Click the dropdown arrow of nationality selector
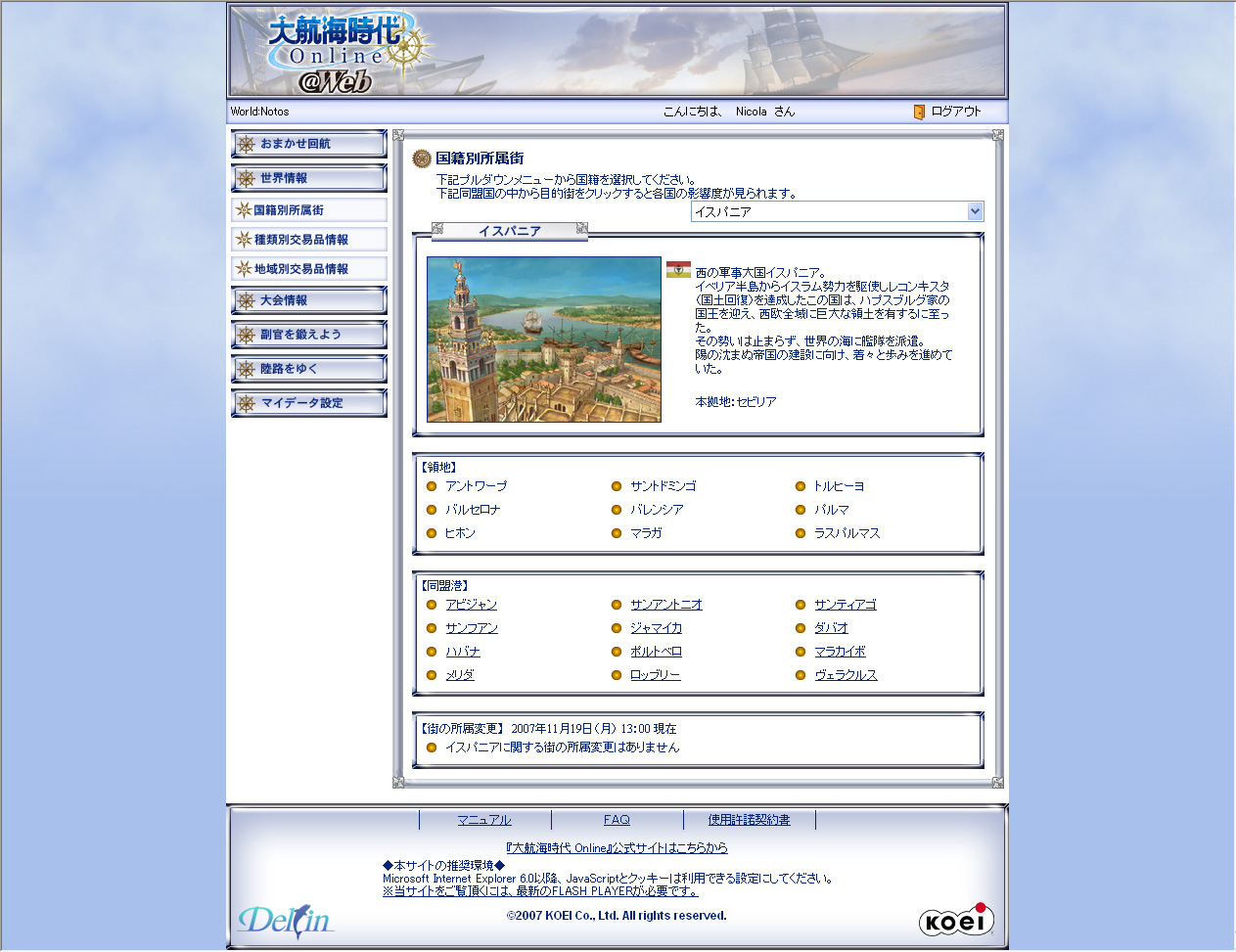The image size is (1236, 952). pyautogui.click(x=975, y=211)
